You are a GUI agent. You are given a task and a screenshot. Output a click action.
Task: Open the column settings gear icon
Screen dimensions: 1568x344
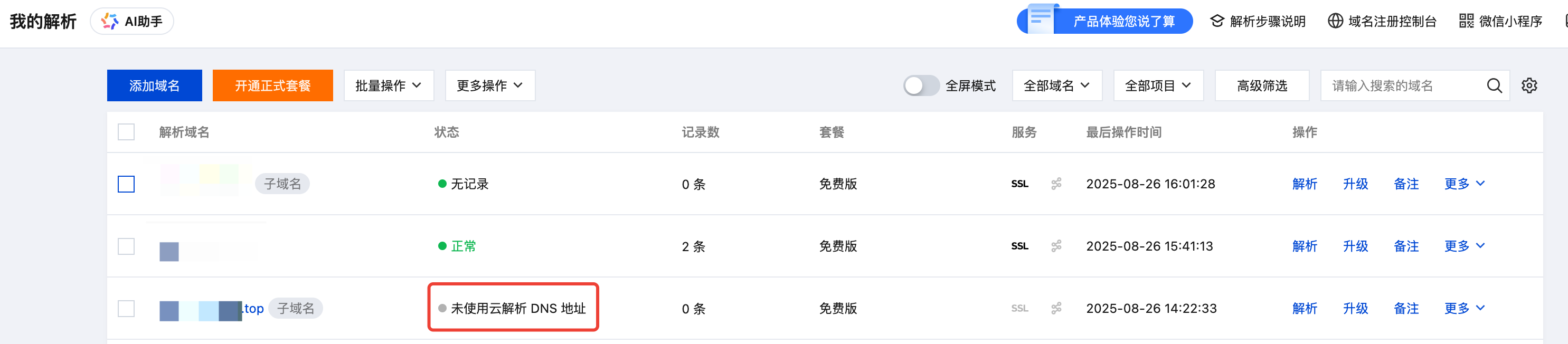pos(1529,85)
